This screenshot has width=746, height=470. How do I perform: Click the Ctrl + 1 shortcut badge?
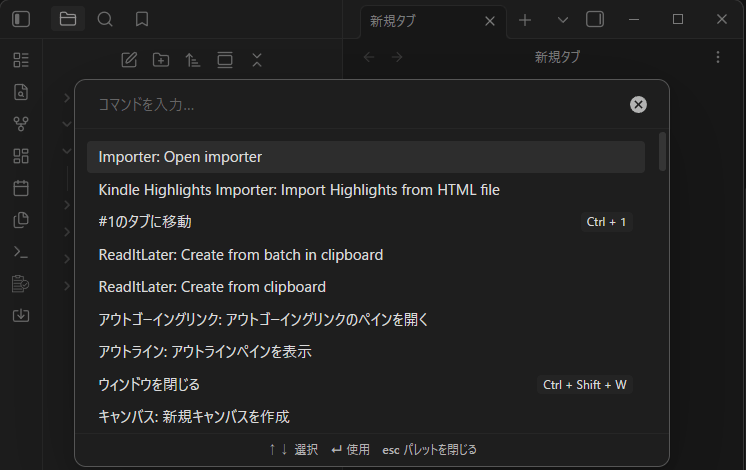[x=606, y=222]
